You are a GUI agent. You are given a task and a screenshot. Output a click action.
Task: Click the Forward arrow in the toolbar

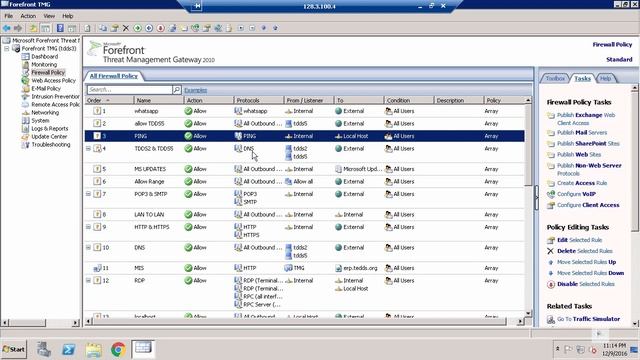[x=18, y=28]
